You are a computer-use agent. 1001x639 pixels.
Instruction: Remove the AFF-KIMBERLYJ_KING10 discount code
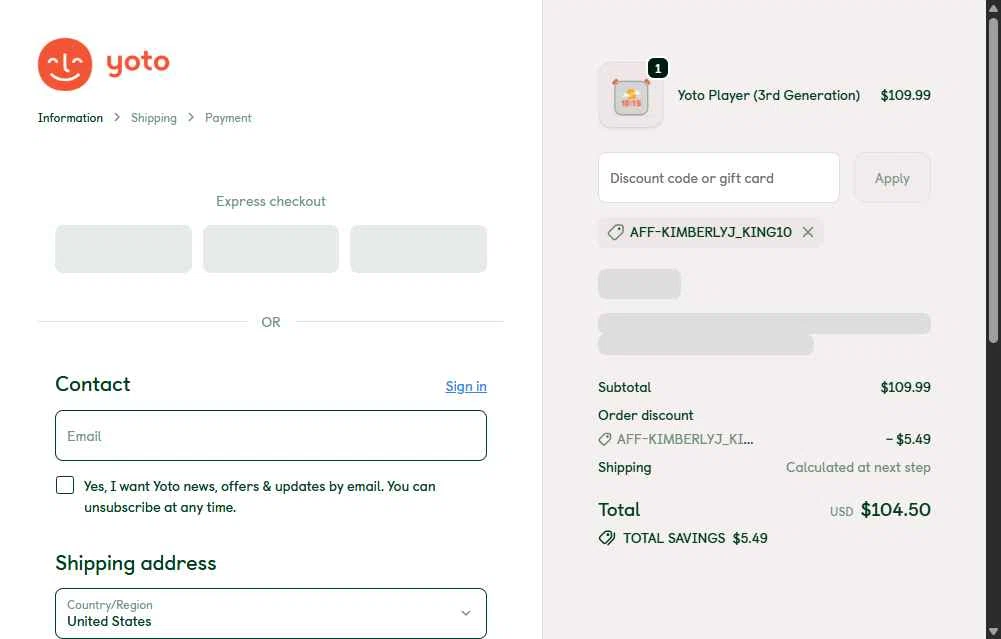[x=808, y=232]
